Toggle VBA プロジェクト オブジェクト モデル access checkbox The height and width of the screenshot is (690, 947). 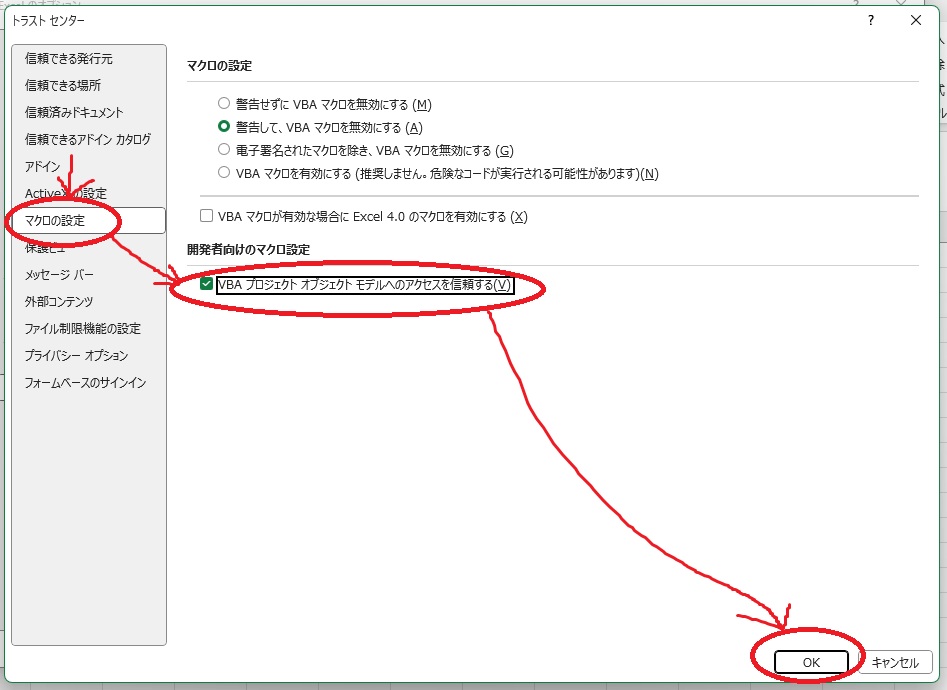[207, 285]
